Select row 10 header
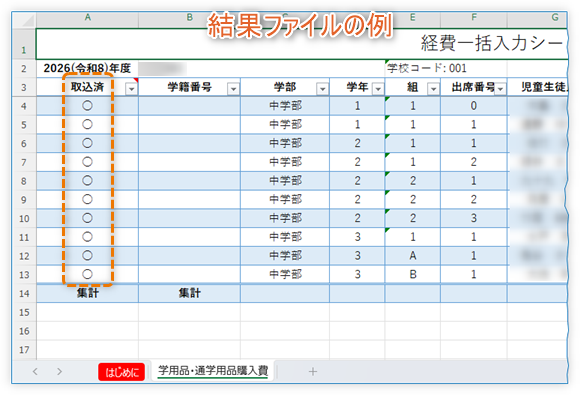The image size is (580, 395). pyautogui.click(x=24, y=219)
